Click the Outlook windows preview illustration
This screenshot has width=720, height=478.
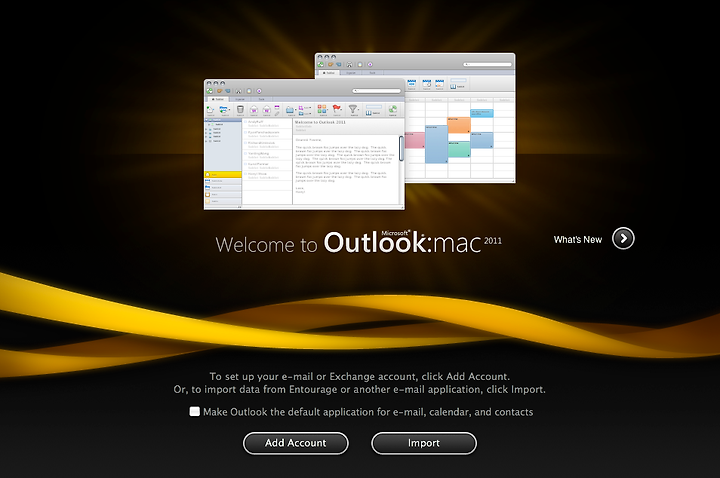point(360,131)
